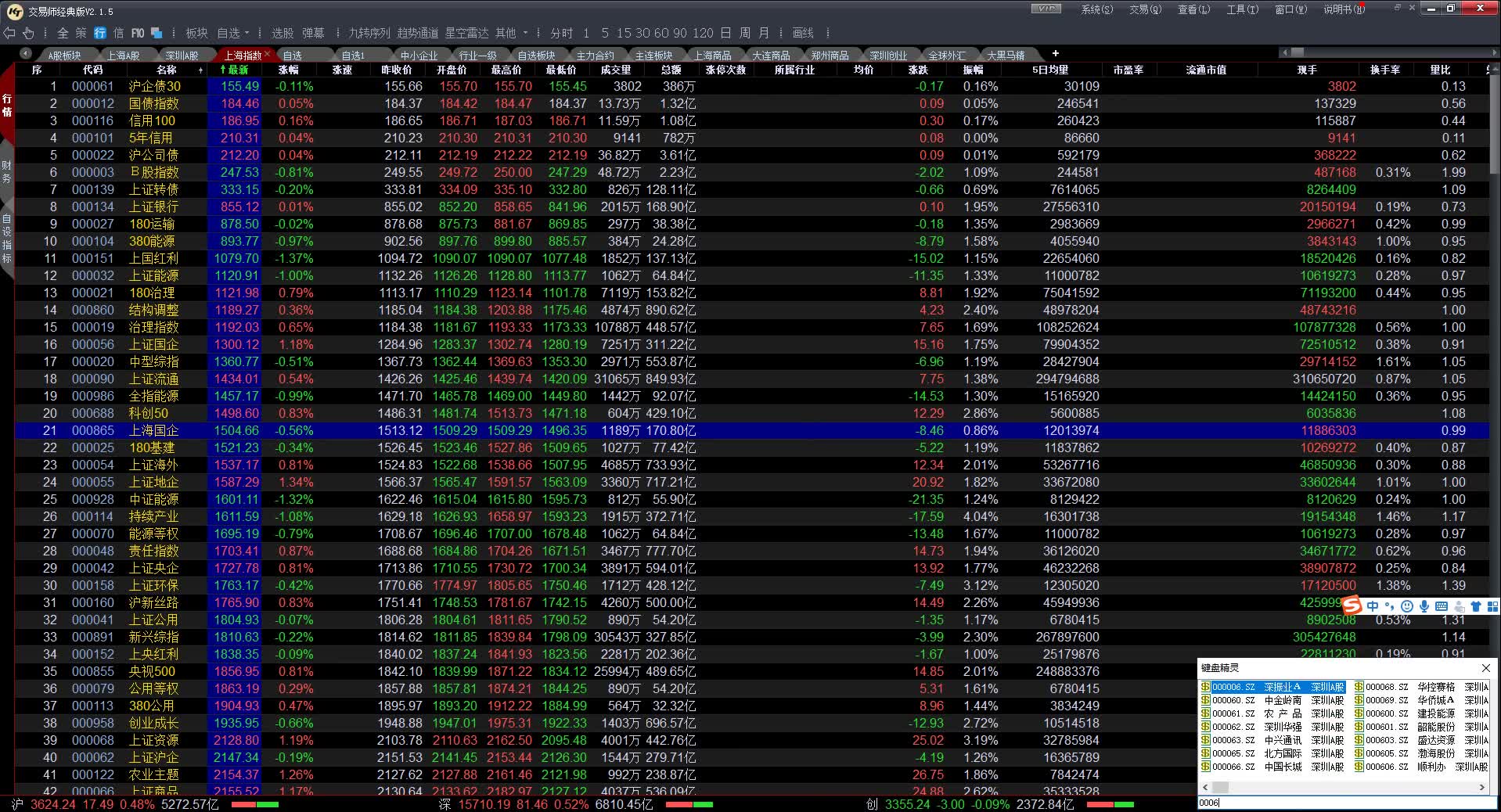Click 选股 stock picker button
Viewport: 1501px width, 812px height.
coord(283,33)
